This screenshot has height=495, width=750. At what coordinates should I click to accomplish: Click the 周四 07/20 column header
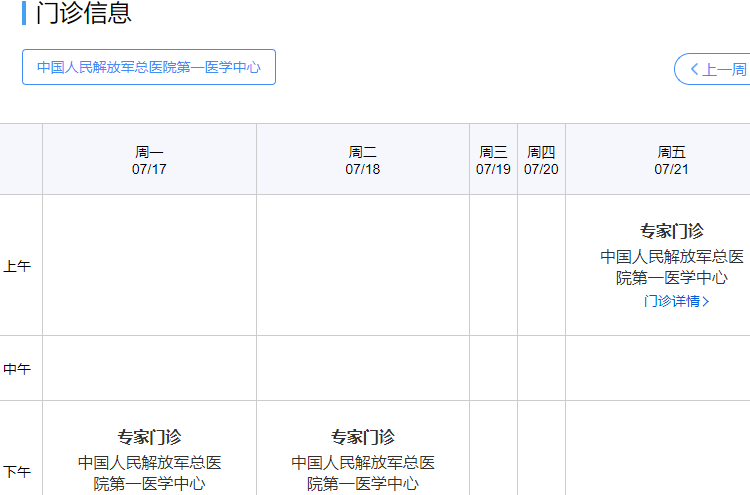pyautogui.click(x=541, y=160)
